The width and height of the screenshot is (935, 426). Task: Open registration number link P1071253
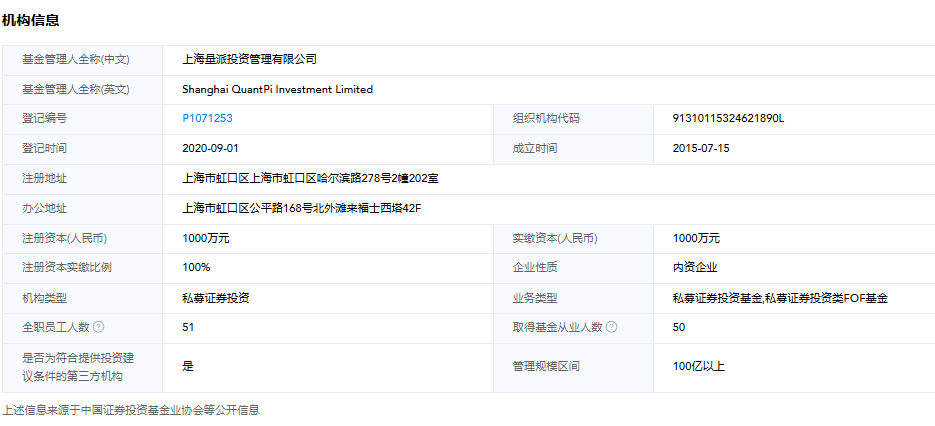207,118
